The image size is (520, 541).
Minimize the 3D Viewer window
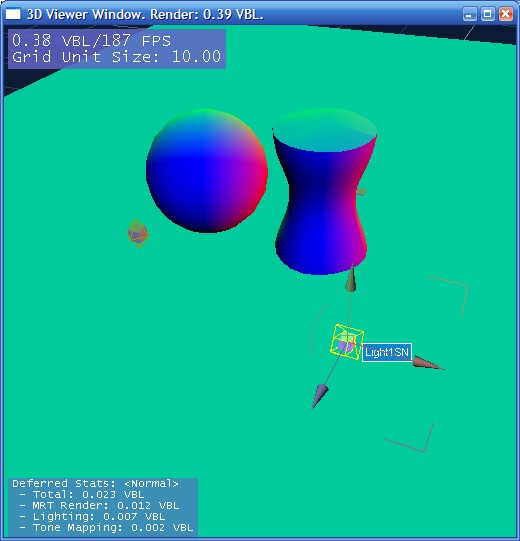tap(469, 14)
